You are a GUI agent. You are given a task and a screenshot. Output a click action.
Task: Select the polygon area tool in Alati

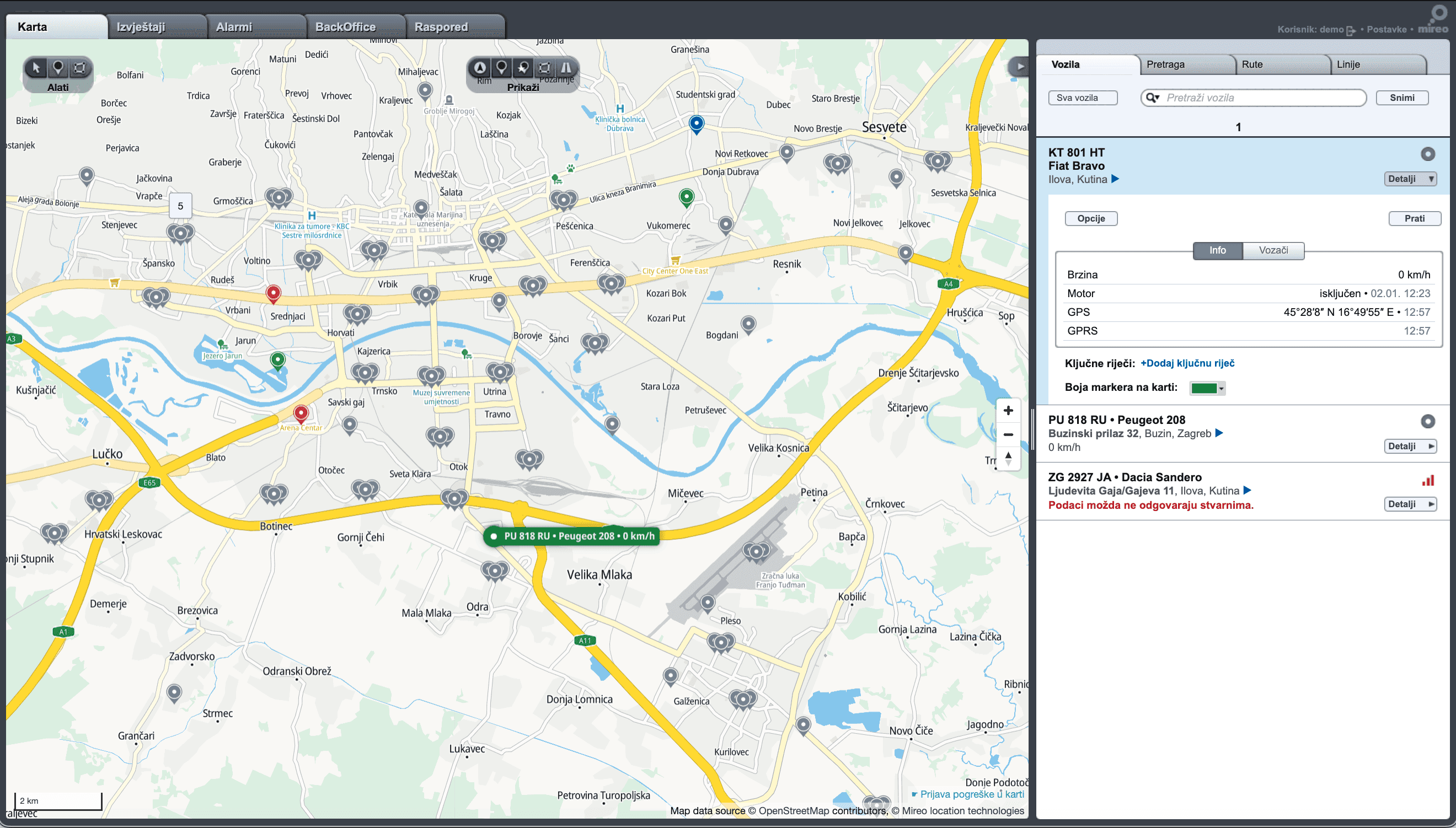[79, 68]
